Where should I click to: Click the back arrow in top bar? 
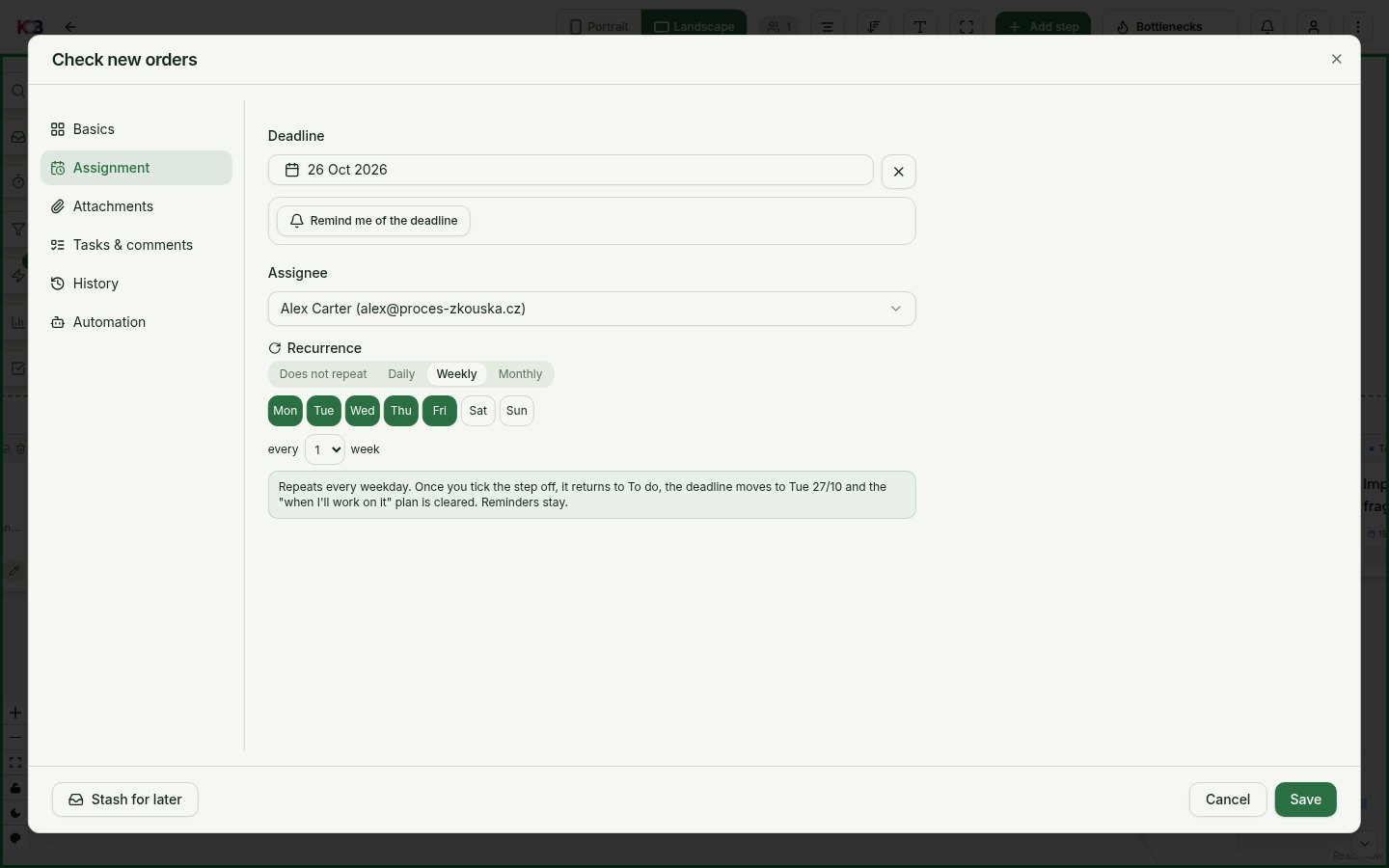(69, 27)
